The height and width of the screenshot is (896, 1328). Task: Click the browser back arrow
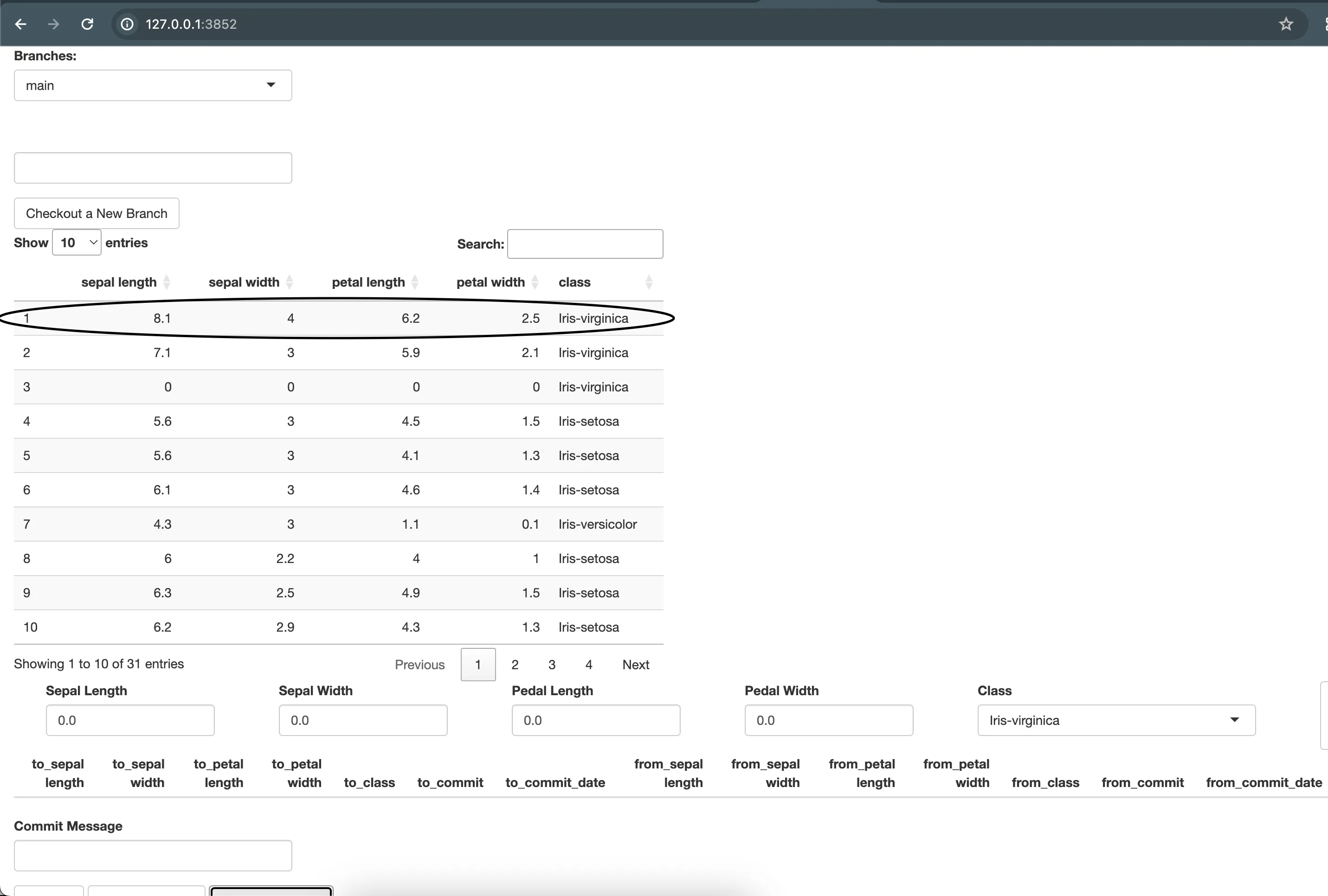pos(20,24)
